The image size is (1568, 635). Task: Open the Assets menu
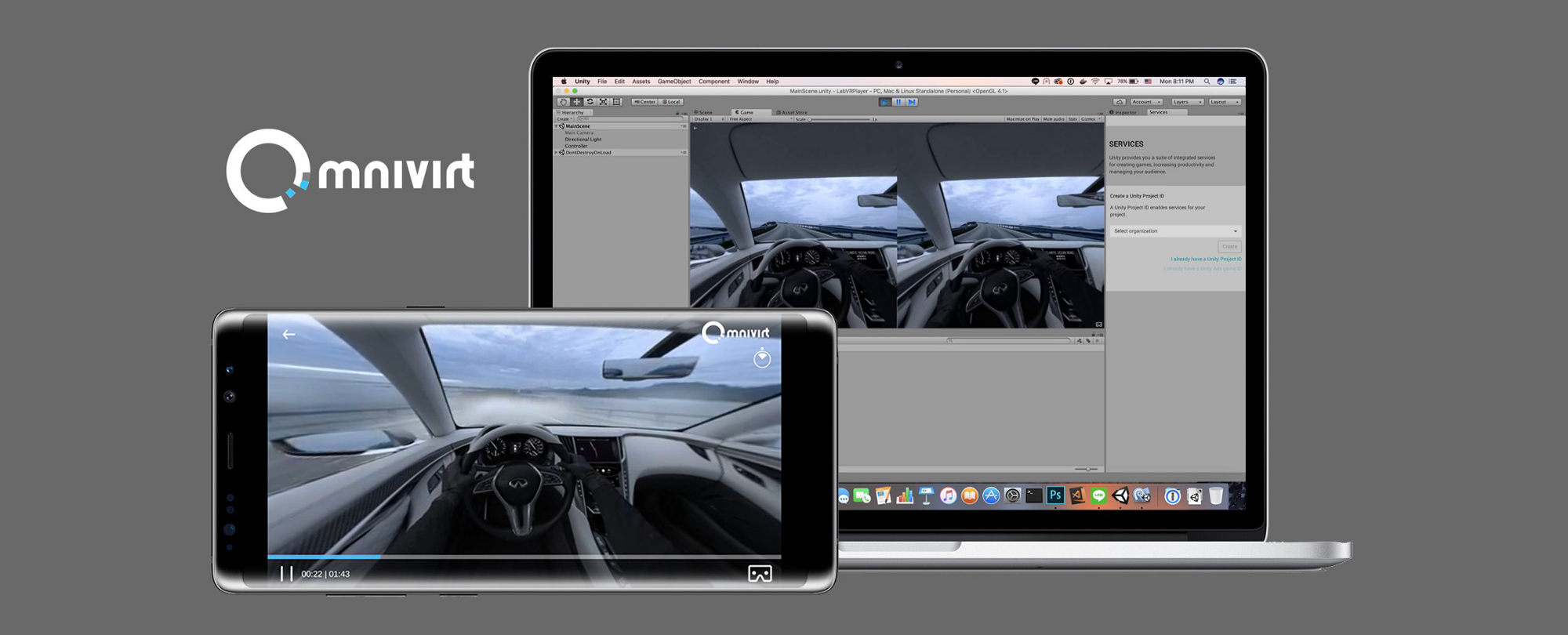(x=641, y=82)
